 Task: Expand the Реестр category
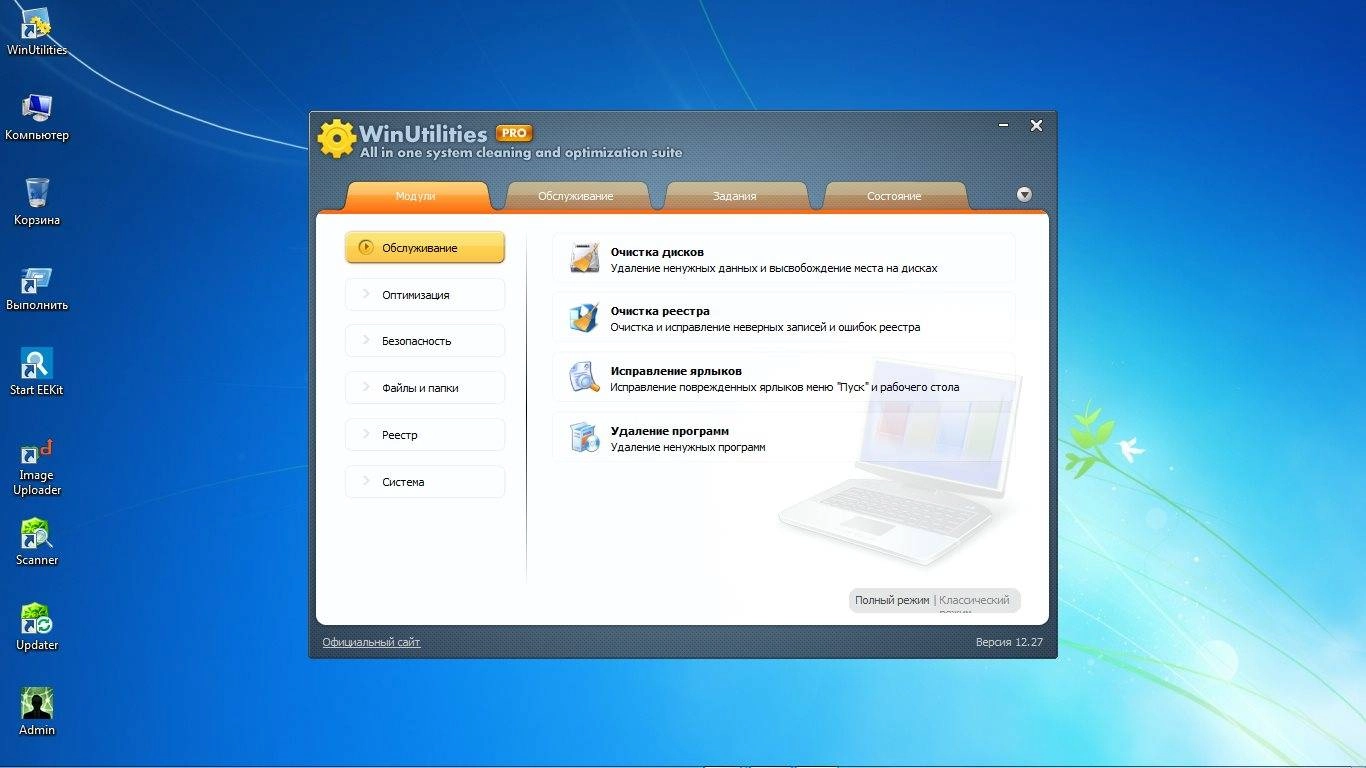pyautogui.click(x=425, y=435)
